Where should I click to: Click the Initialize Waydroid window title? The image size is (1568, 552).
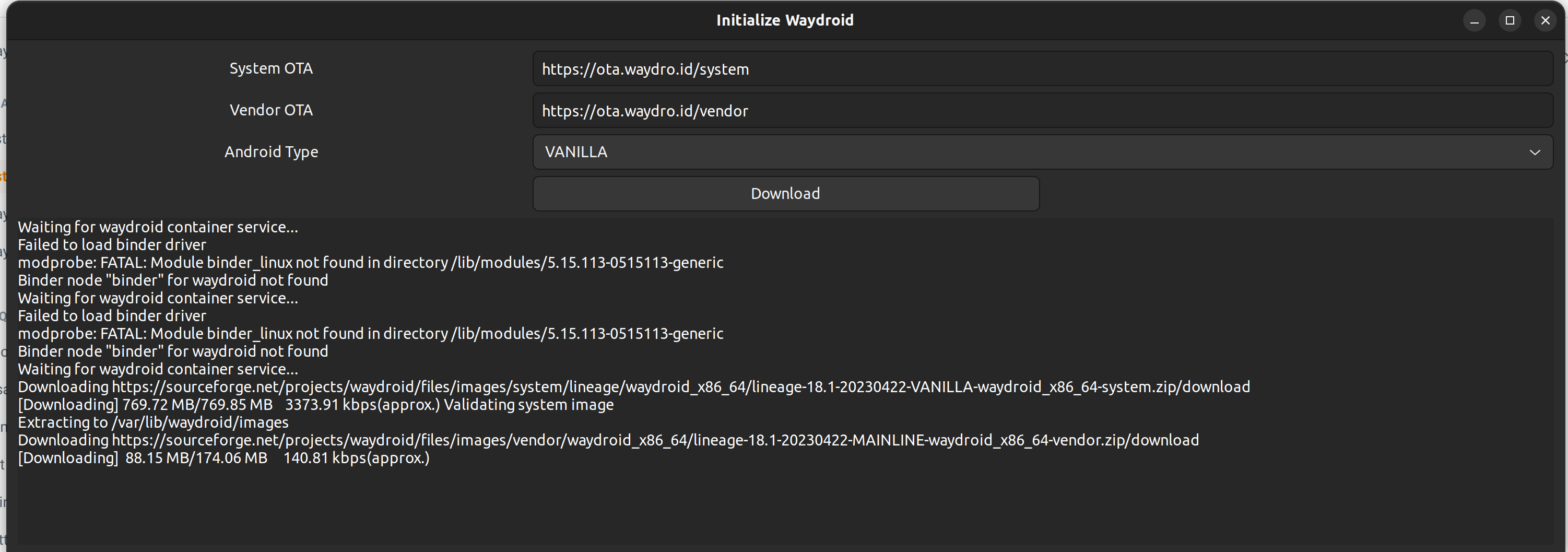785,20
